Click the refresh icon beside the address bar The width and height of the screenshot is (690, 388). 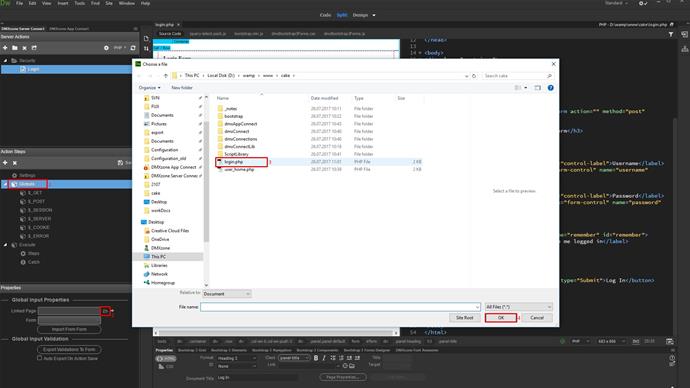[474, 76]
